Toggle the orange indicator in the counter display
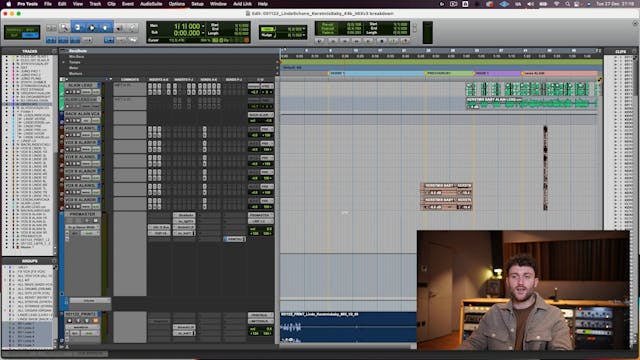This screenshot has height=360, width=640. point(246,40)
